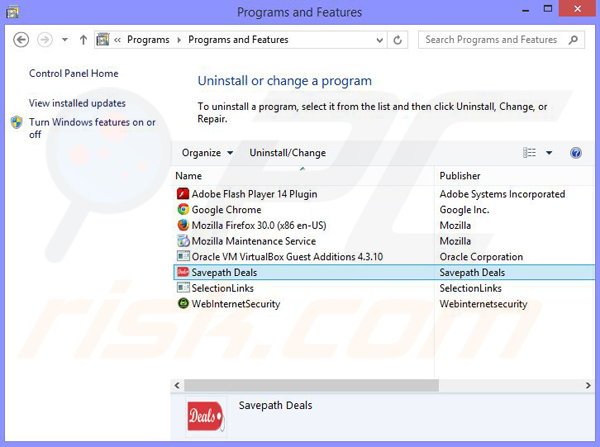The height and width of the screenshot is (447, 600).
Task: Minimize the Programs and Features window
Action: (x=526, y=10)
